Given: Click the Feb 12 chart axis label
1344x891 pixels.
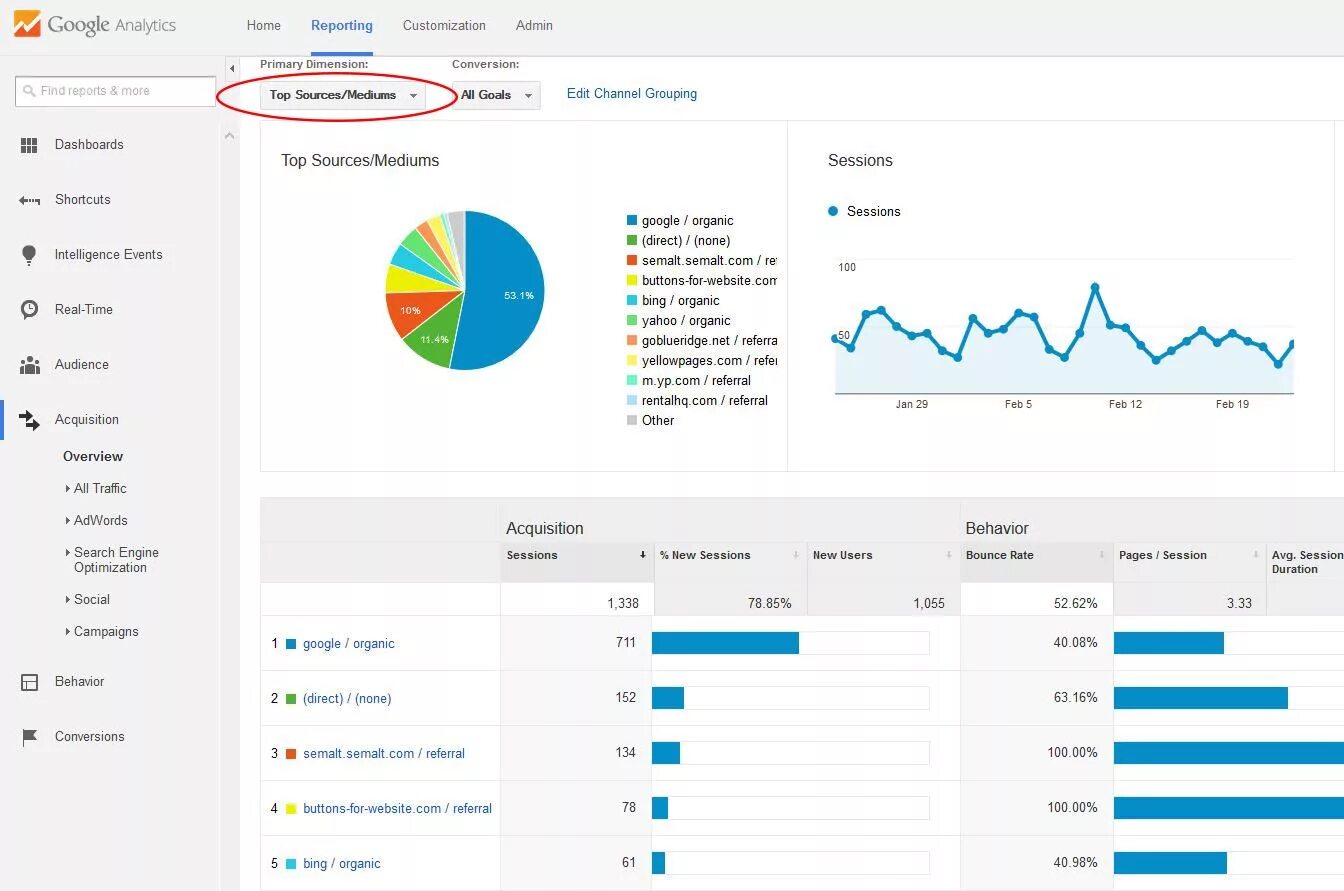Looking at the screenshot, I should pos(1125,405).
